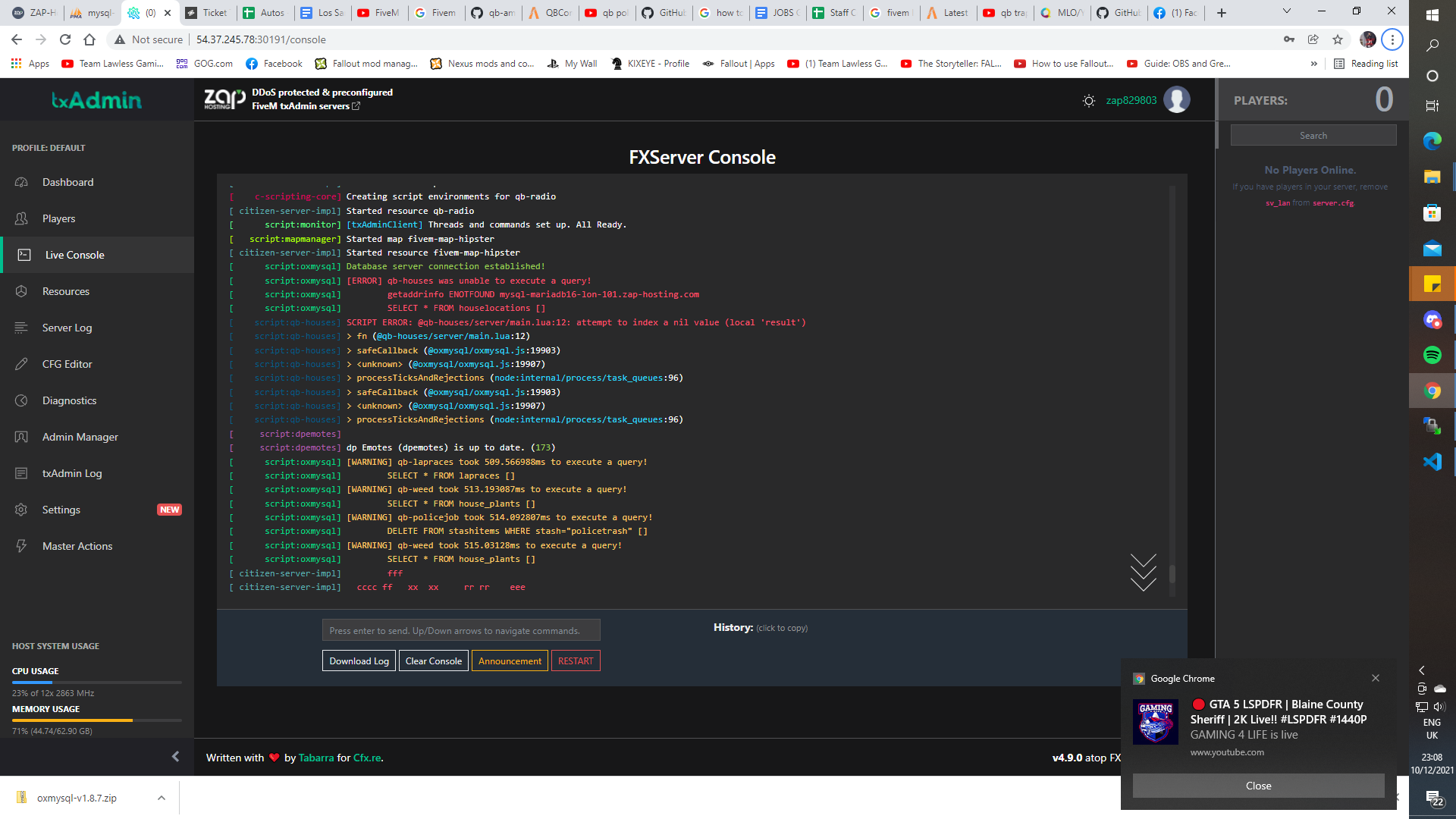1456x819 pixels.
Task: Click the Resources sidebar icon
Action: [21, 291]
